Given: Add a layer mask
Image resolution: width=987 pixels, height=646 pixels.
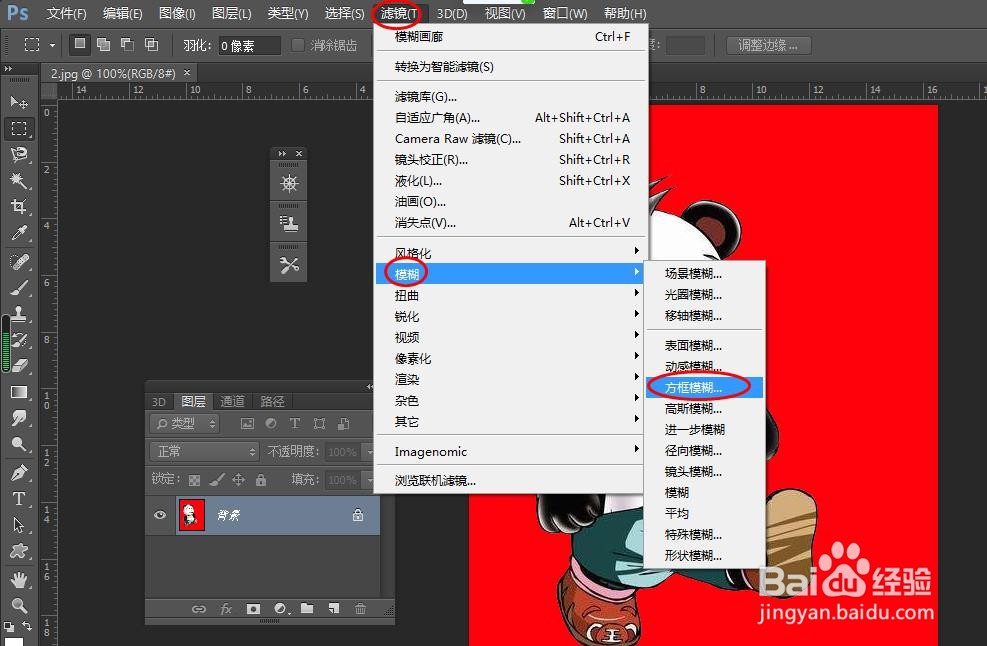Looking at the screenshot, I should point(253,609).
